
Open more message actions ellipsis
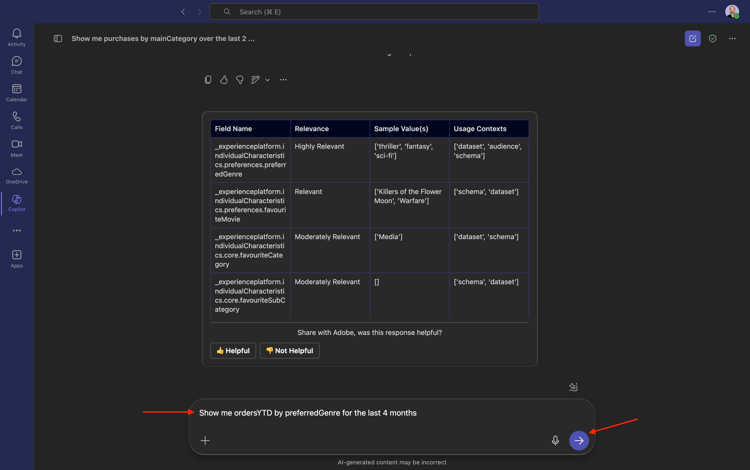coord(283,80)
